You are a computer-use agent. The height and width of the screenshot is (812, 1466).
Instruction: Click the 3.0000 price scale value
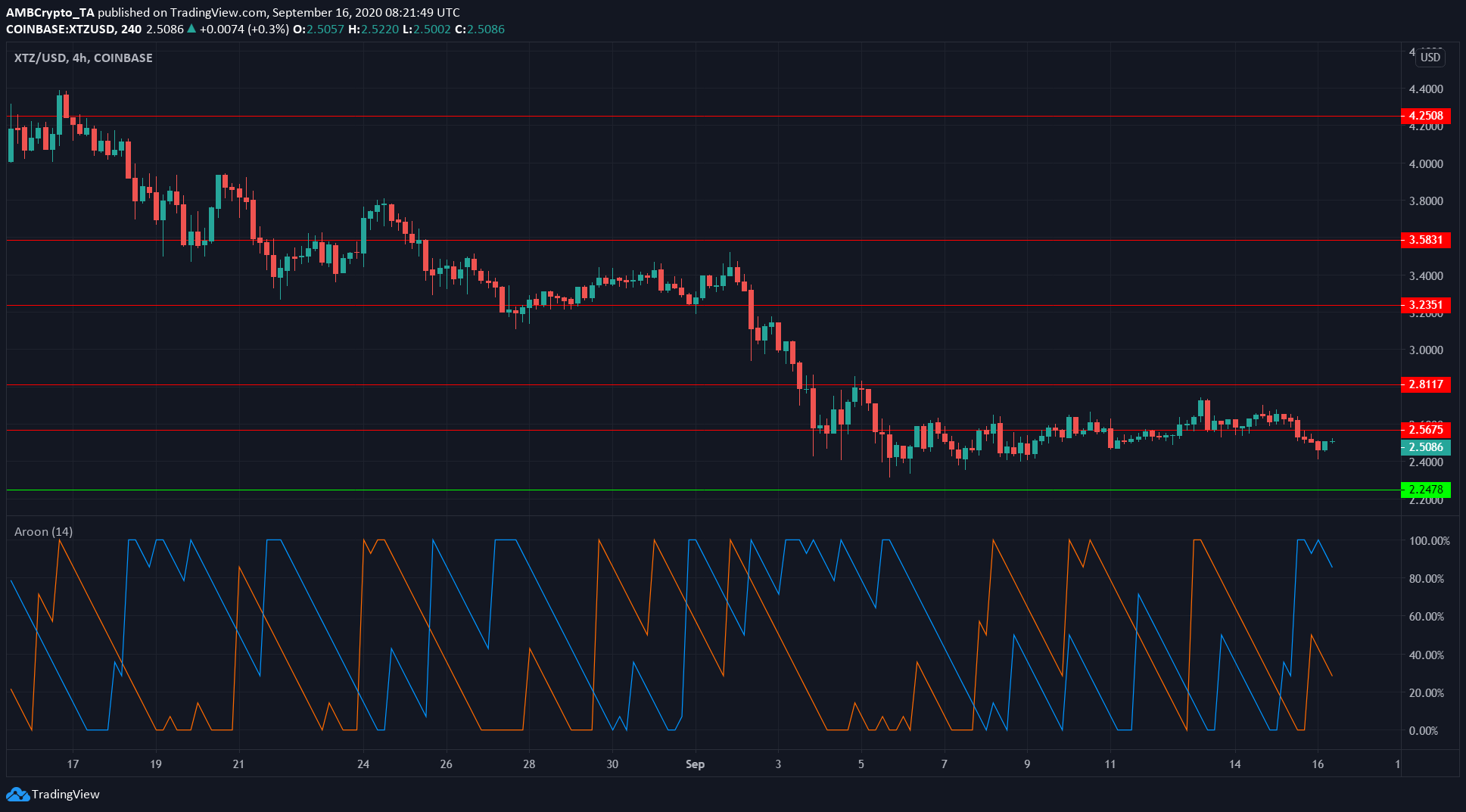pos(1426,350)
